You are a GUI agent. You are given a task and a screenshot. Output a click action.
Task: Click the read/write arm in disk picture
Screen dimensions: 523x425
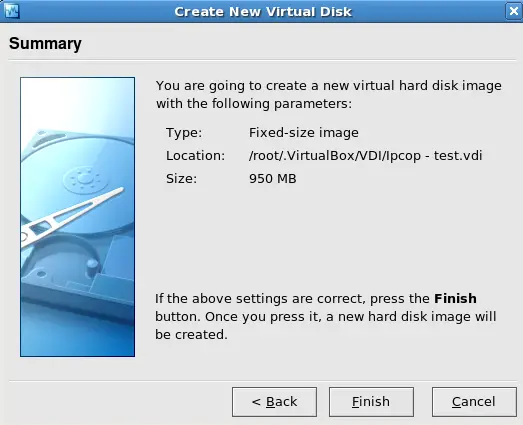[72, 215]
